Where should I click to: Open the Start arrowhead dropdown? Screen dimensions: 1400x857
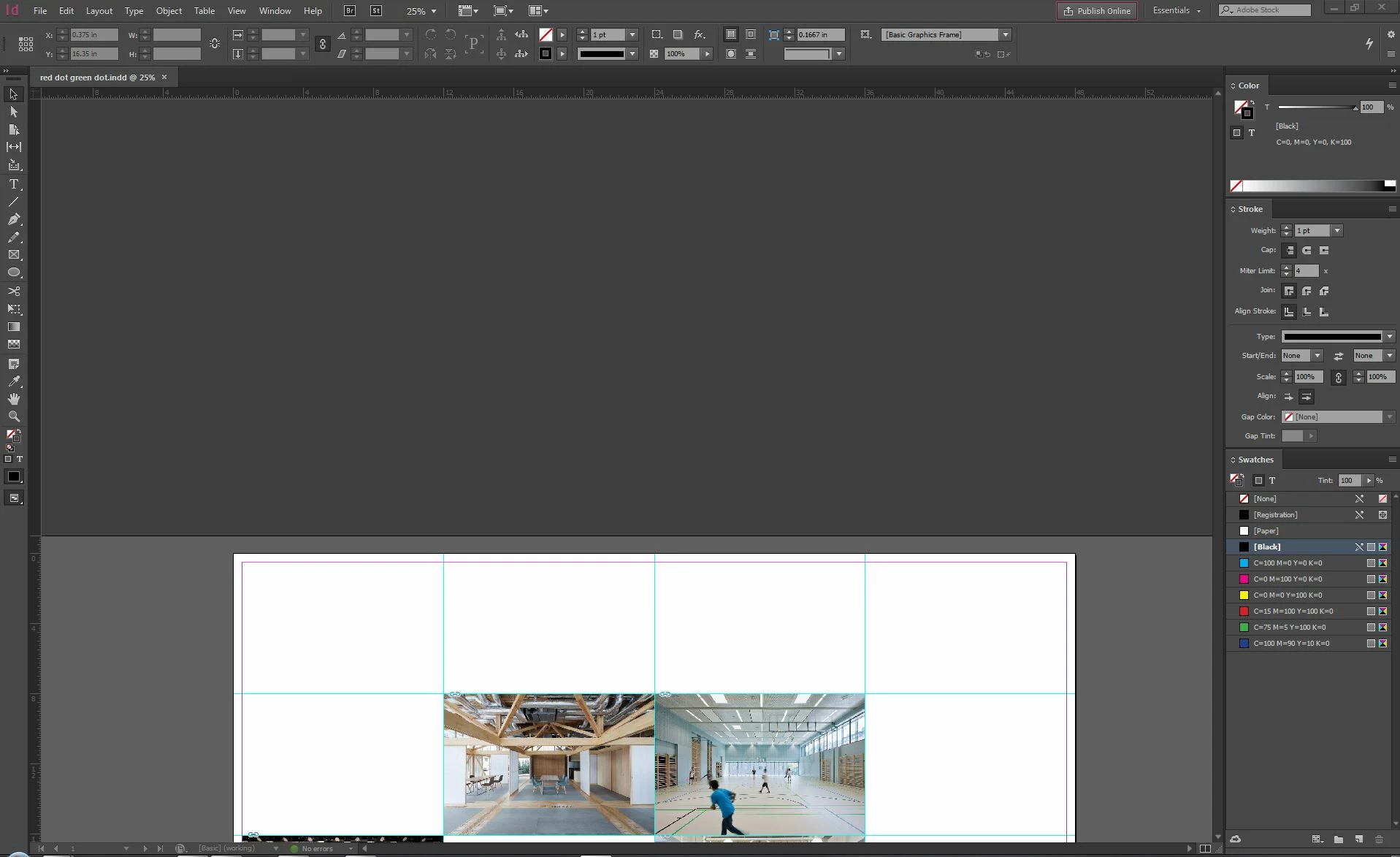(x=1317, y=356)
